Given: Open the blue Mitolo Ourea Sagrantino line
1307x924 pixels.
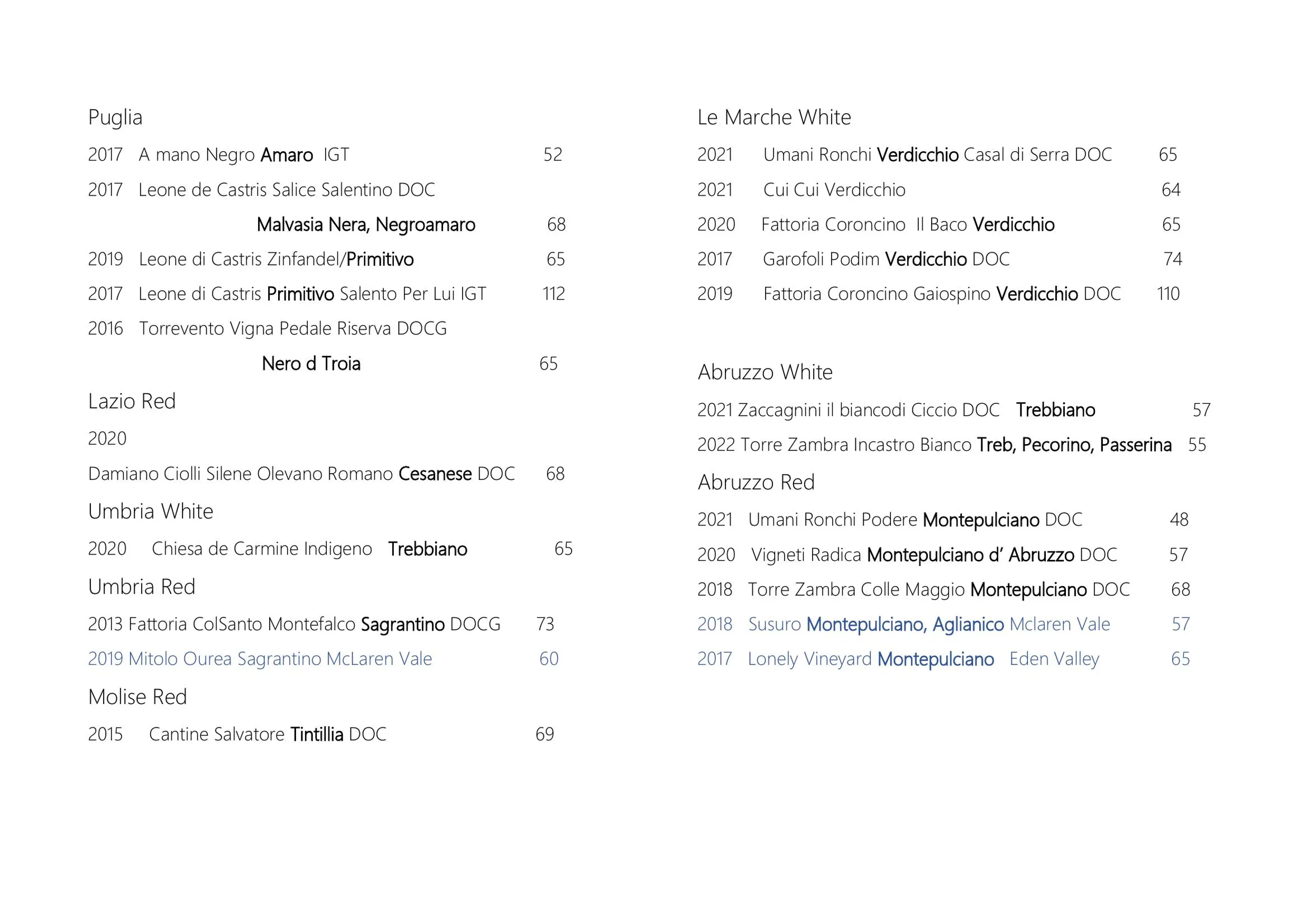Looking at the screenshot, I should [324, 659].
